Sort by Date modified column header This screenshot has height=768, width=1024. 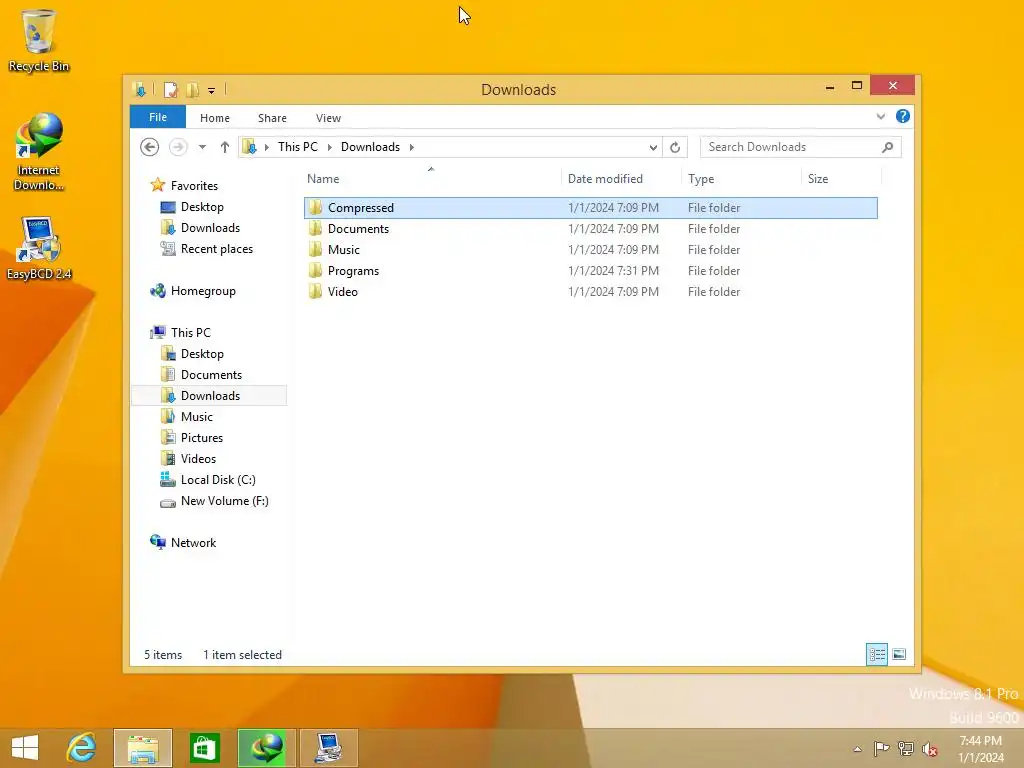pos(620,179)
